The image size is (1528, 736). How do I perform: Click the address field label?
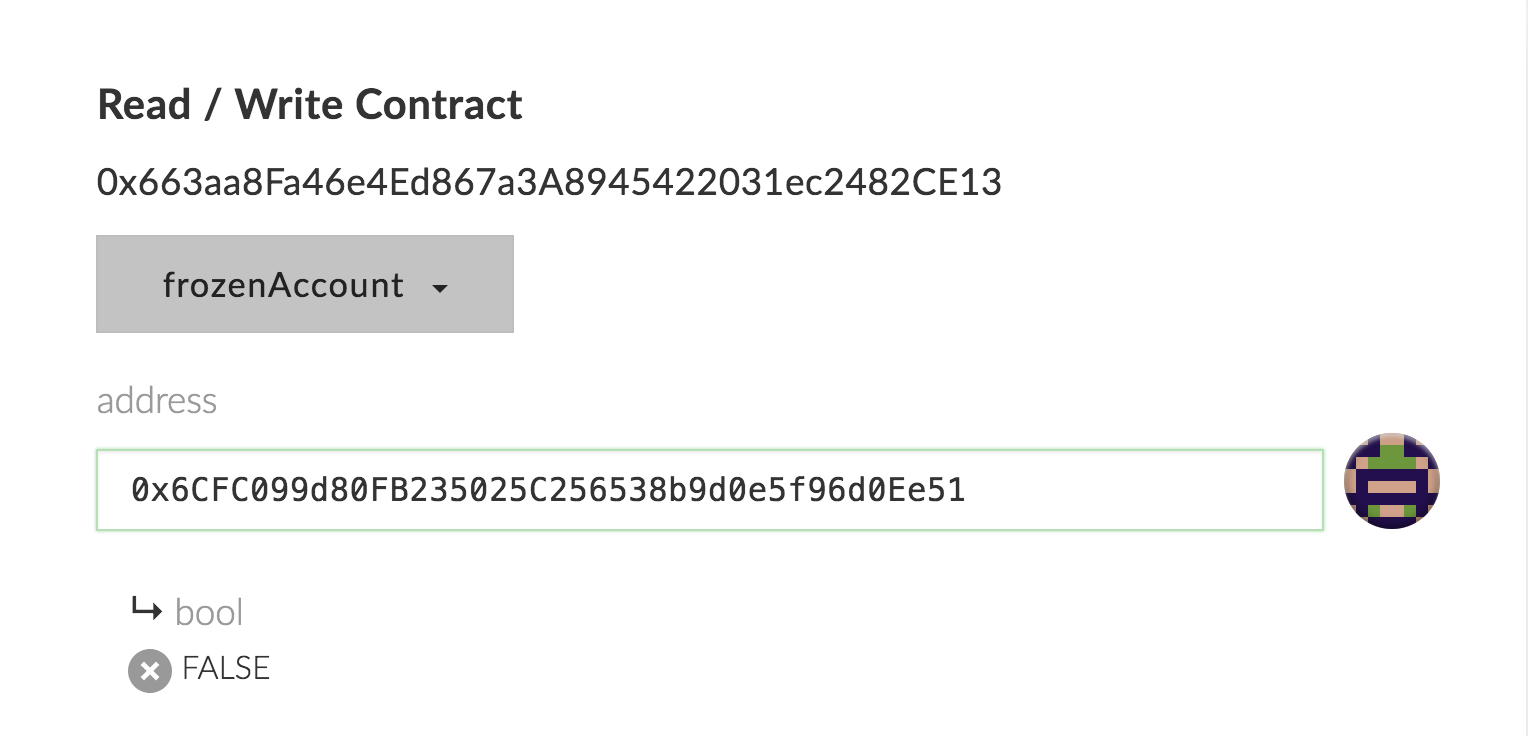(x=157, y=401)
